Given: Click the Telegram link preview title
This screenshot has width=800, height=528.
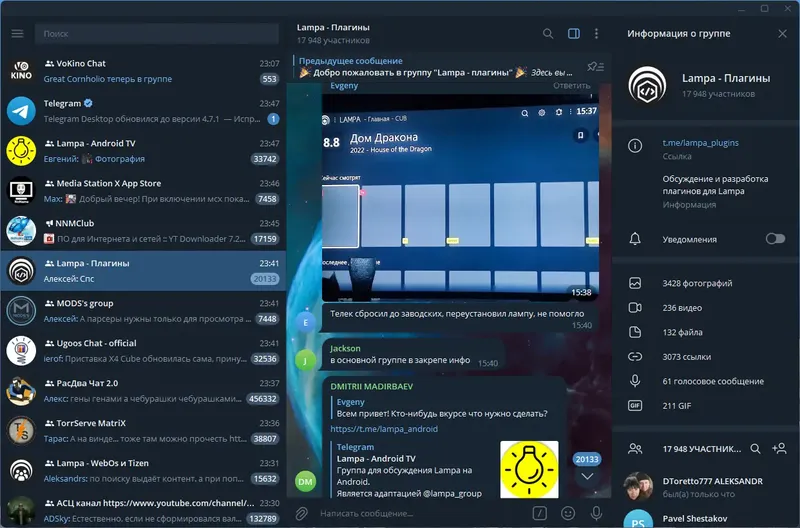Looking at the screenshot, I should tap(355, 447).
